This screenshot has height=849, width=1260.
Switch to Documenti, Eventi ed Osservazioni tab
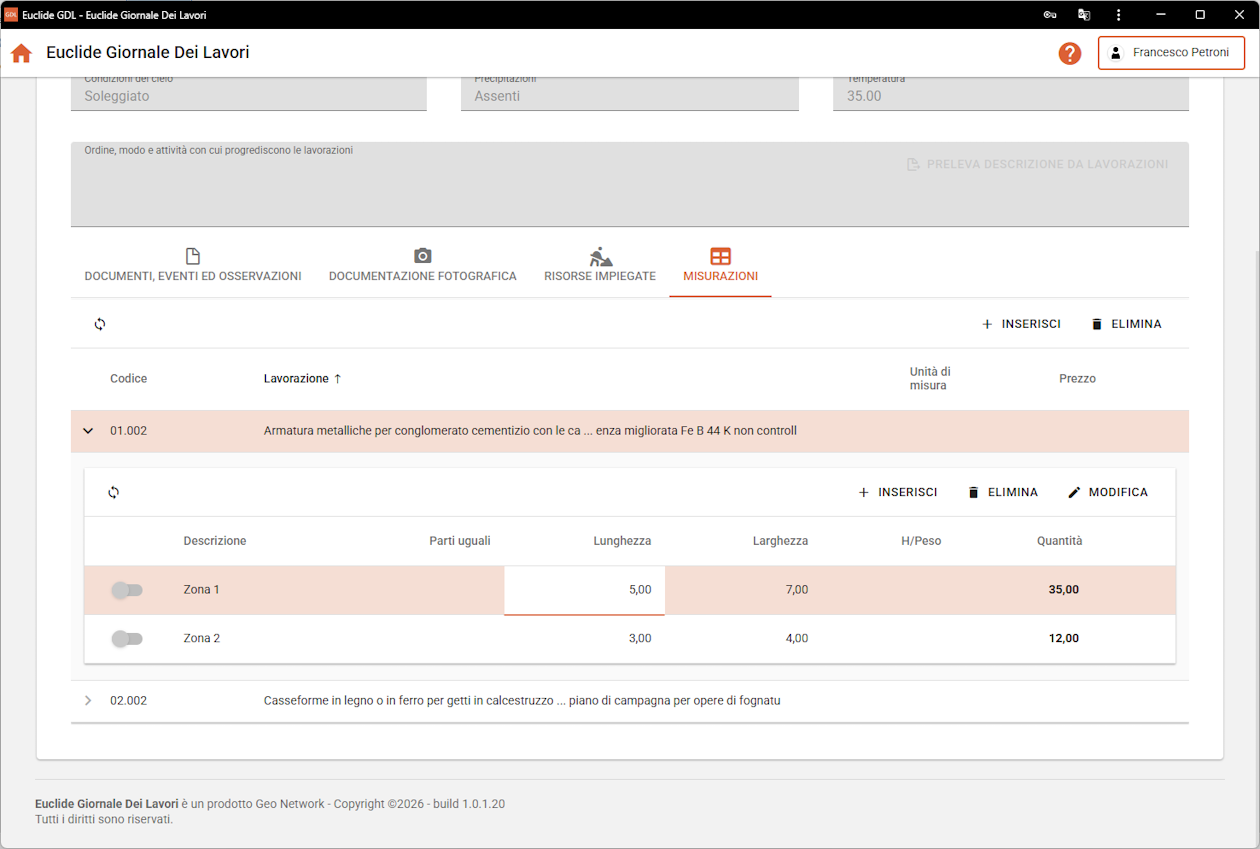coord(193,265)
